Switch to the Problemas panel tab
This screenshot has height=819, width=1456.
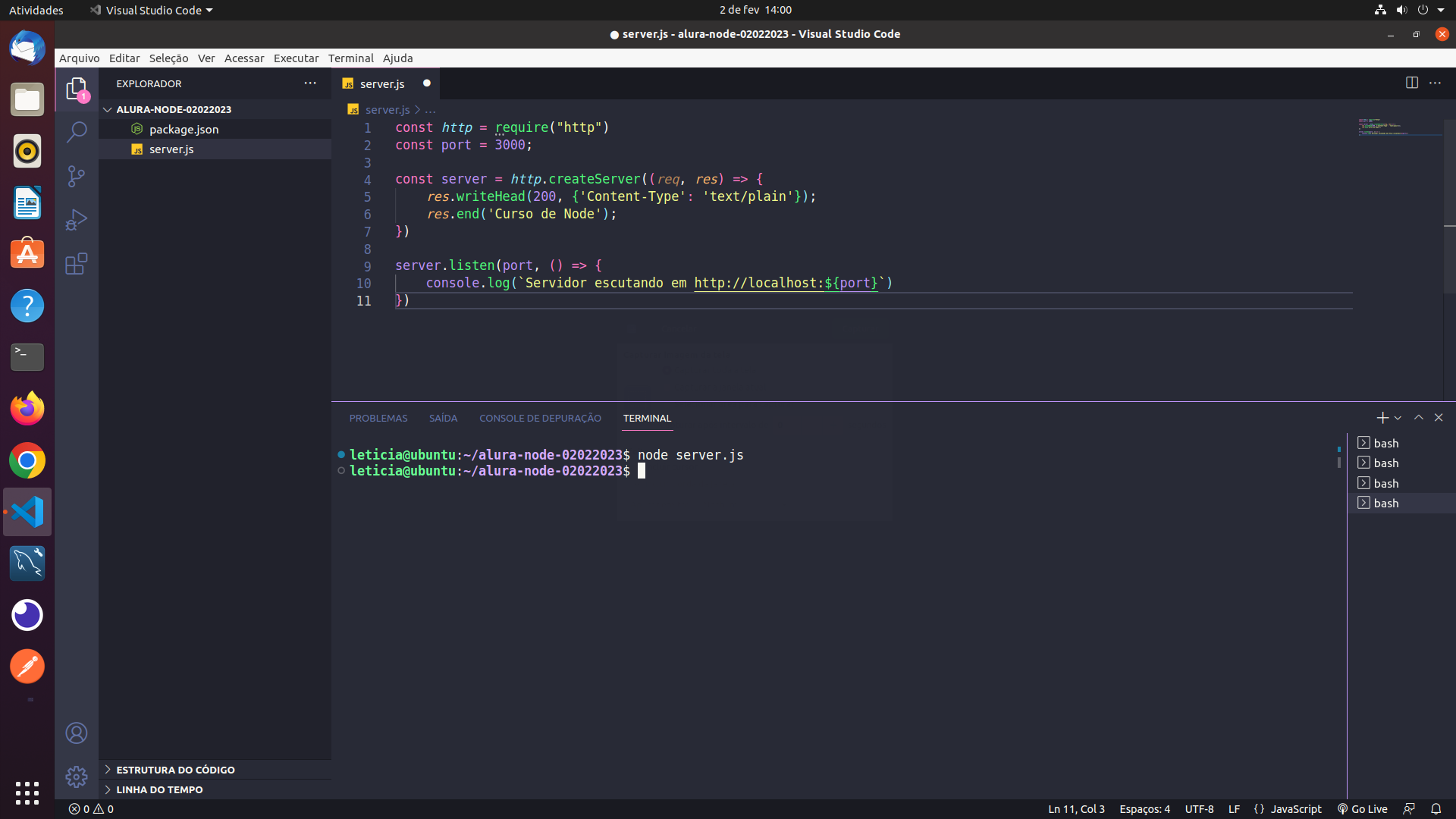[378, 419]
